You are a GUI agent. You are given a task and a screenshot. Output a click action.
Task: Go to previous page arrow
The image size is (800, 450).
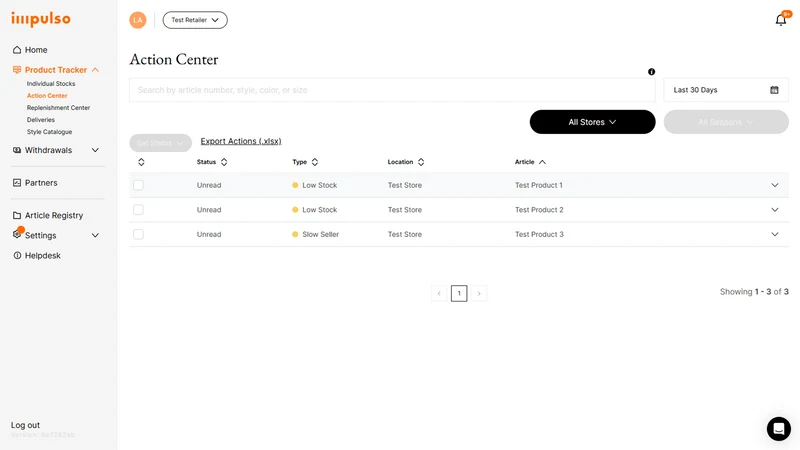click(439, 293)
